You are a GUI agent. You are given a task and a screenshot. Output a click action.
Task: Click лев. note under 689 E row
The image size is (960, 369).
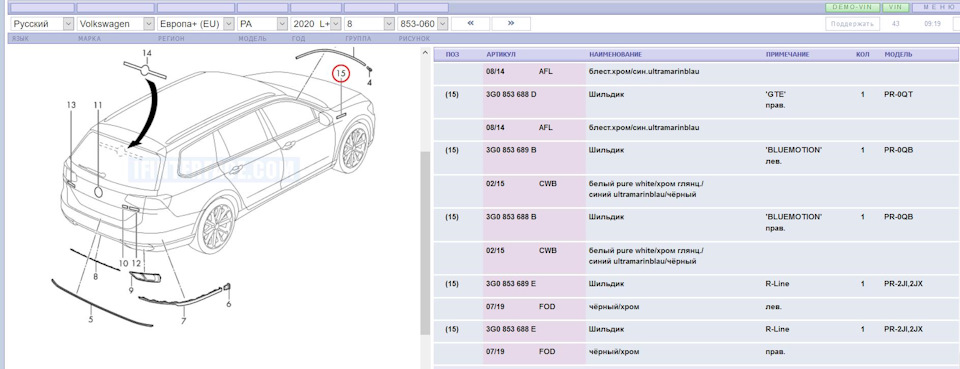coord(773,307)
